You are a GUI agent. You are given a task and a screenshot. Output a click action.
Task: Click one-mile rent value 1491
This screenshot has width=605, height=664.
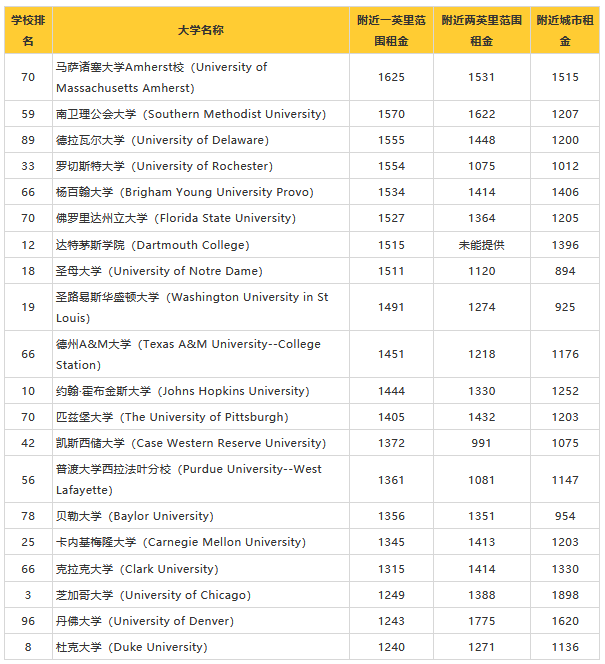pyautogui.click(x=391, y=307)
